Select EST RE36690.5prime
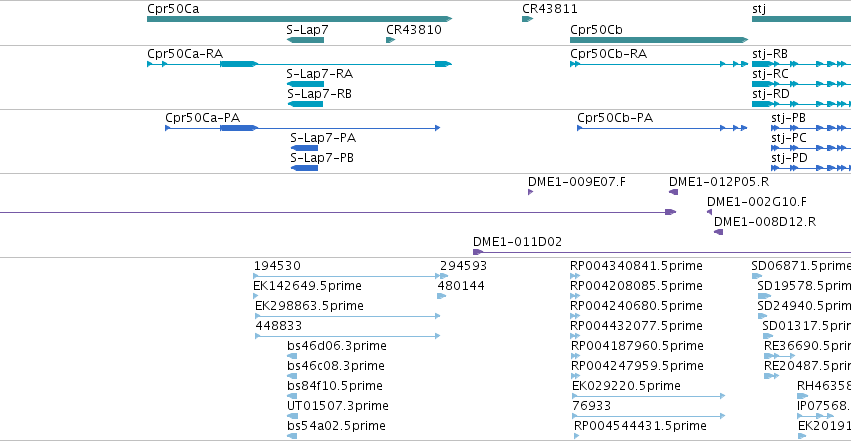851x441 pixels. click(x=779, y=356)
